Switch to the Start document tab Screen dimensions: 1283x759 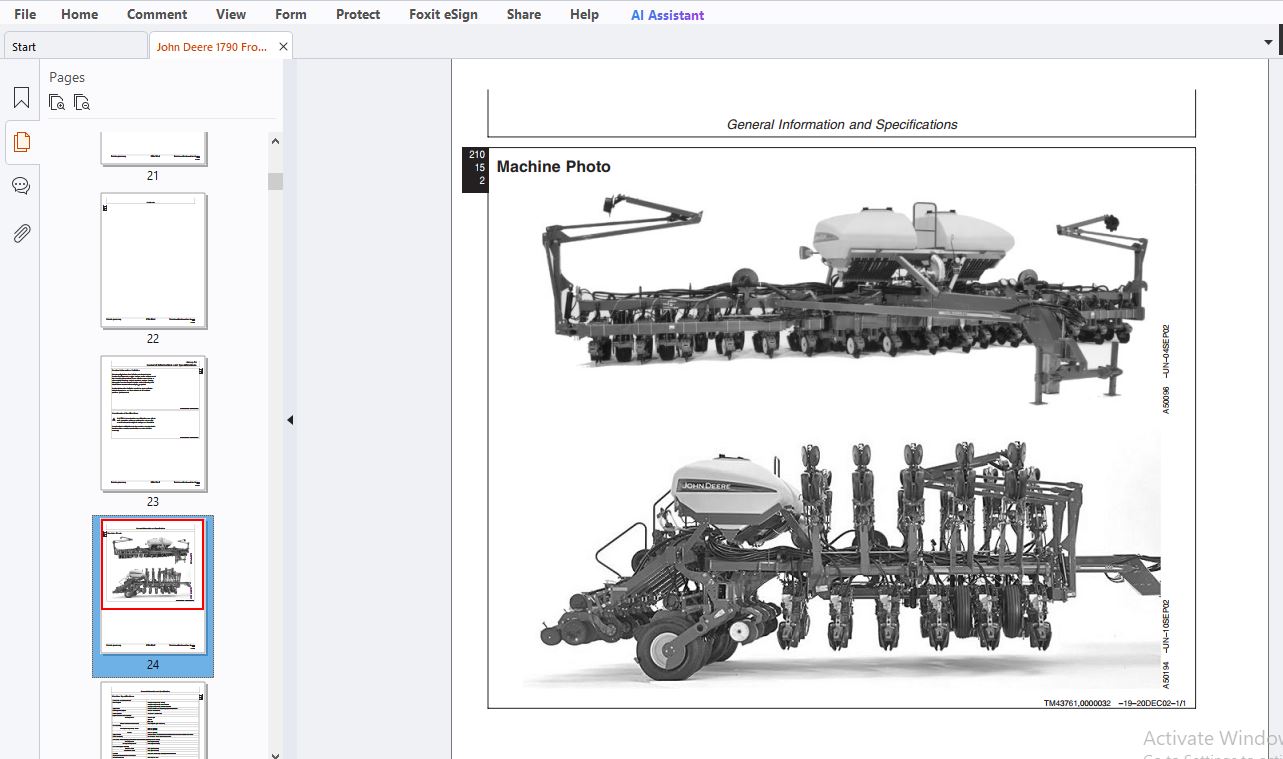pos(75,46)
